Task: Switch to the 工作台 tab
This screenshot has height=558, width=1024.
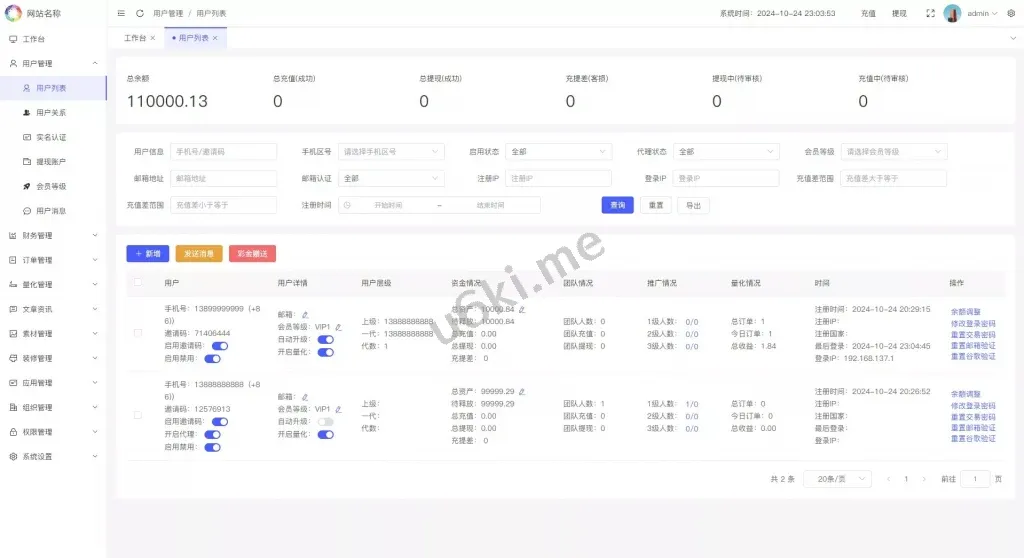Action: click(x=134, y=38)
